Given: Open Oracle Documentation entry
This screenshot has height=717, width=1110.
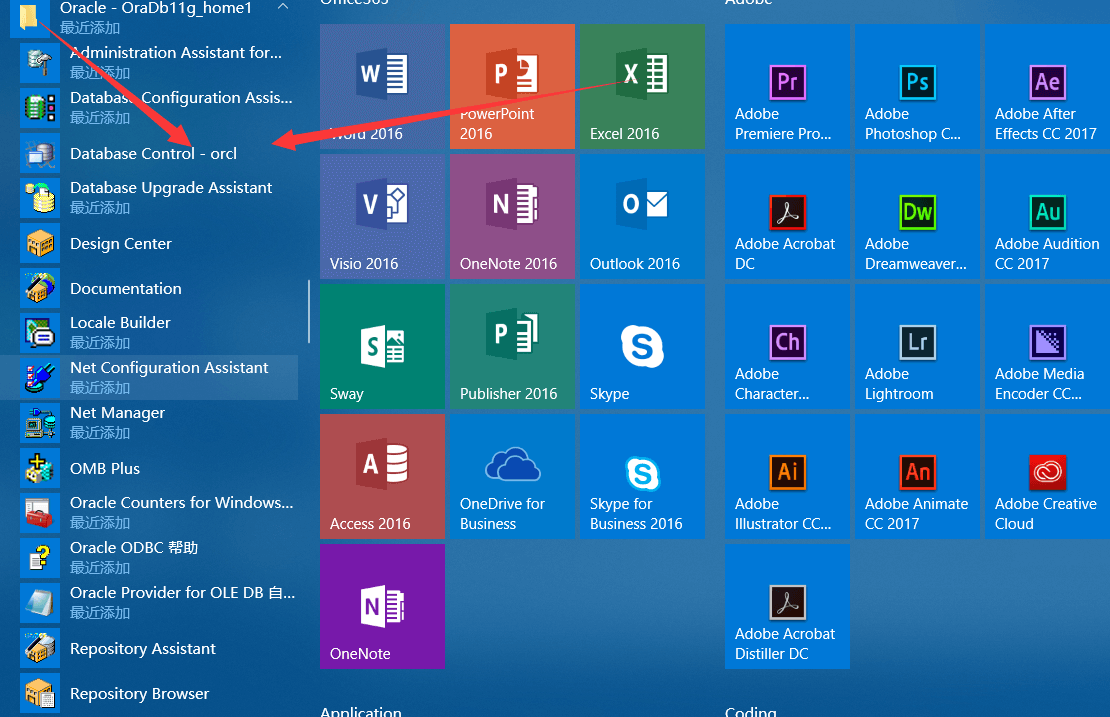Looking at the screenshot, I should point(149,288).
